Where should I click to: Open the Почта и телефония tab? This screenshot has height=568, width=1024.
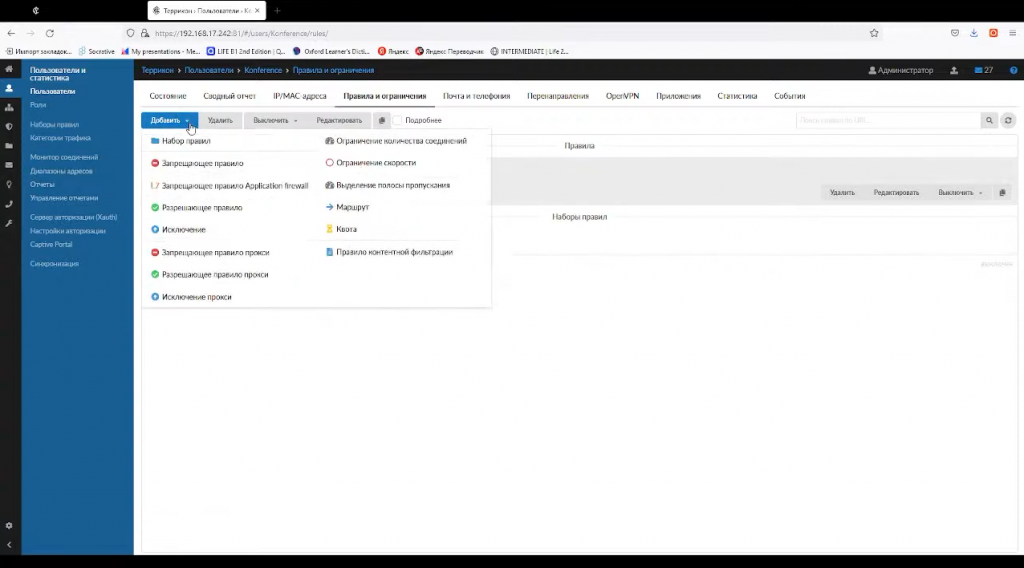coord(476,96)
